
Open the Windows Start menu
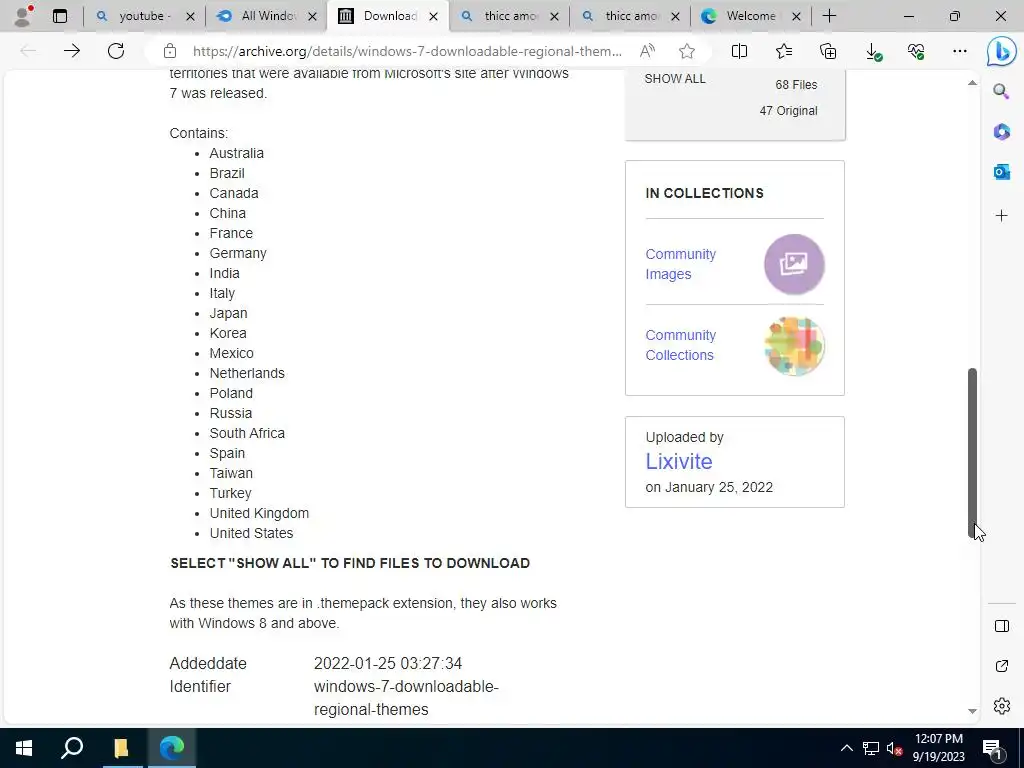(x=24, y=748)
